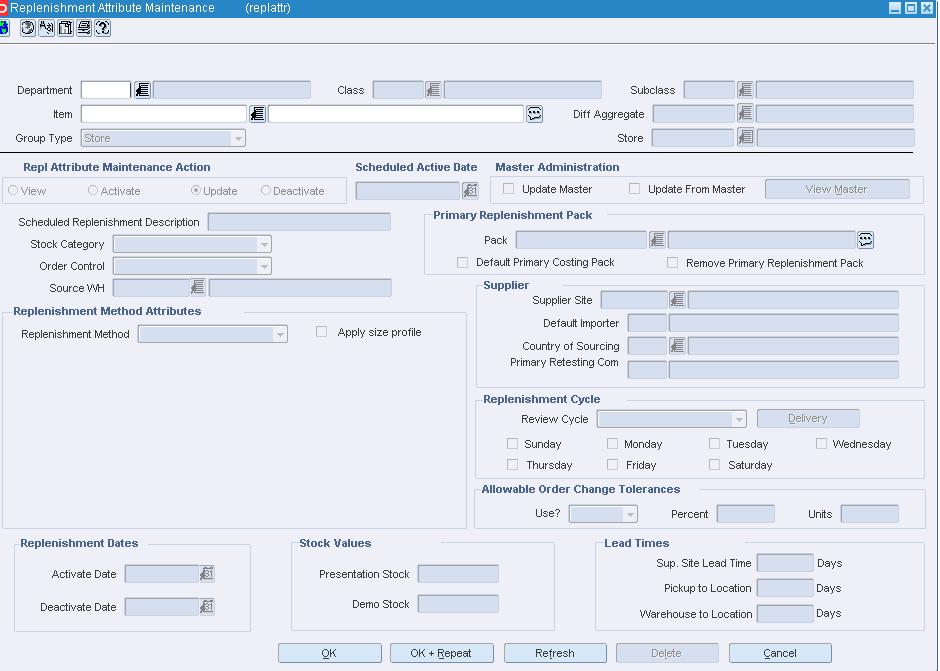Click the Clipboard toolbar icon
This screenshot has height=671, width=940.
pos(64,28)
